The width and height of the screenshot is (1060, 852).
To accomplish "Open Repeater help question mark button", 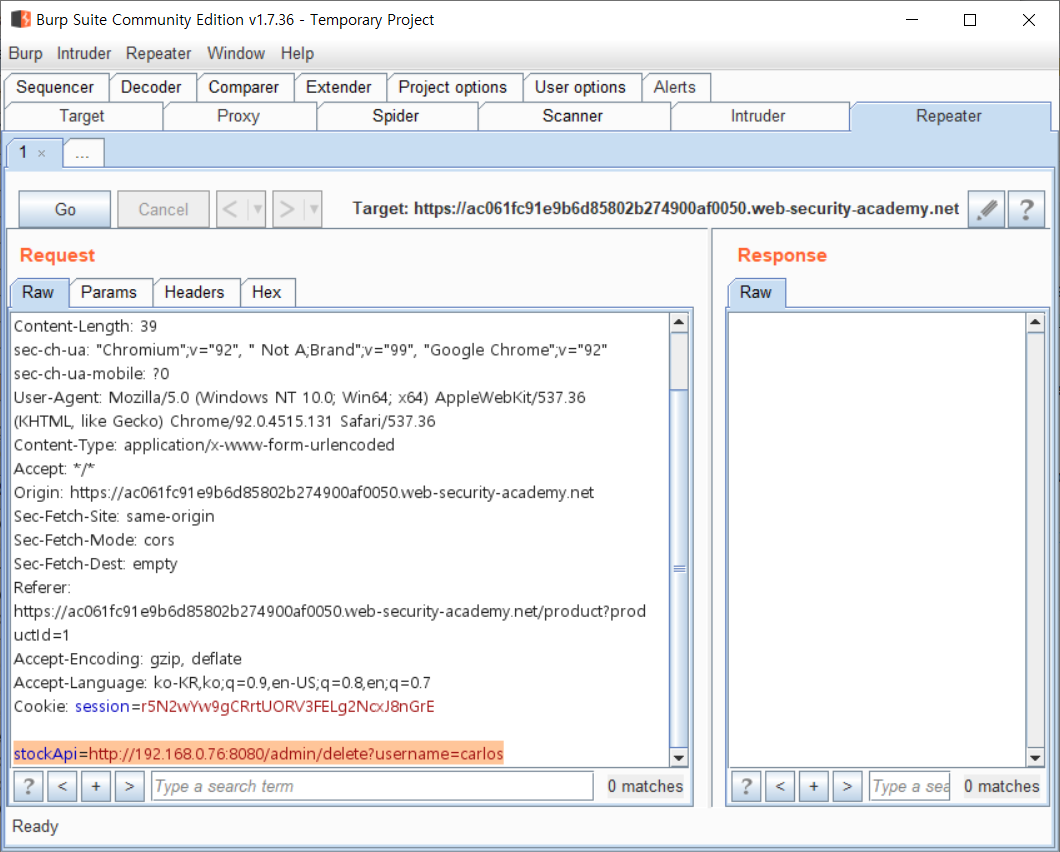I will click(1026, 209).
